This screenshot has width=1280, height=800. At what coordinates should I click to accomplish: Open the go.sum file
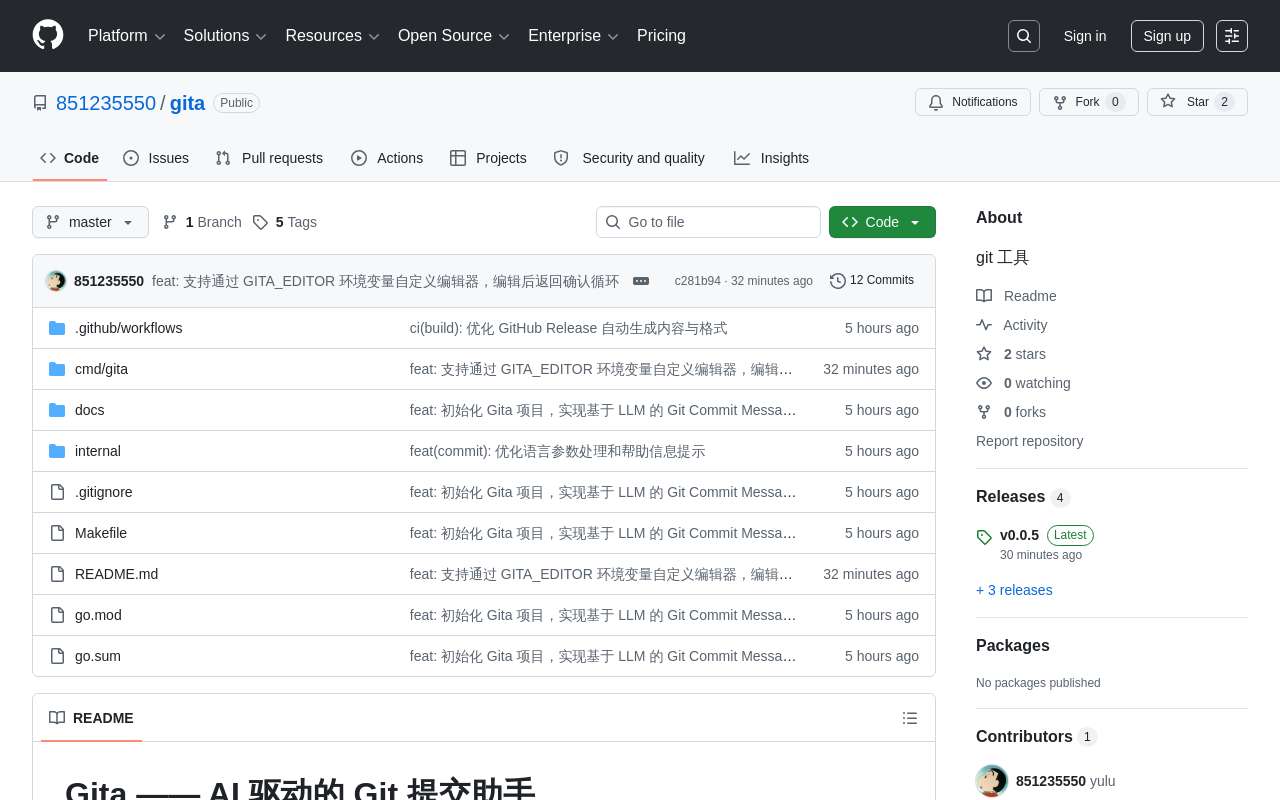98,656
